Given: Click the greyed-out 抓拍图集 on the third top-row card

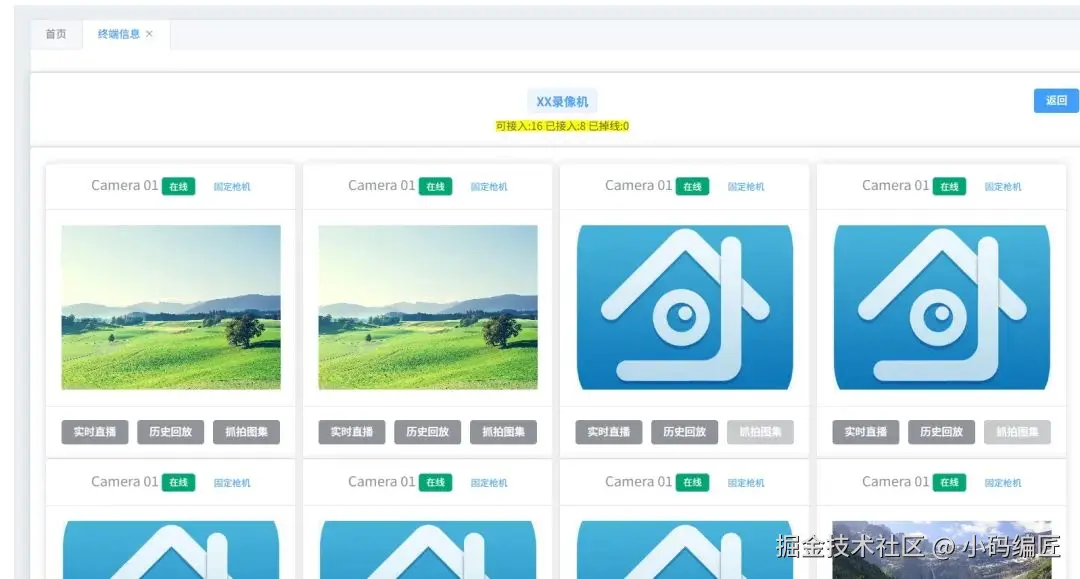Looking at the screenshot, I should pos(760,432).
